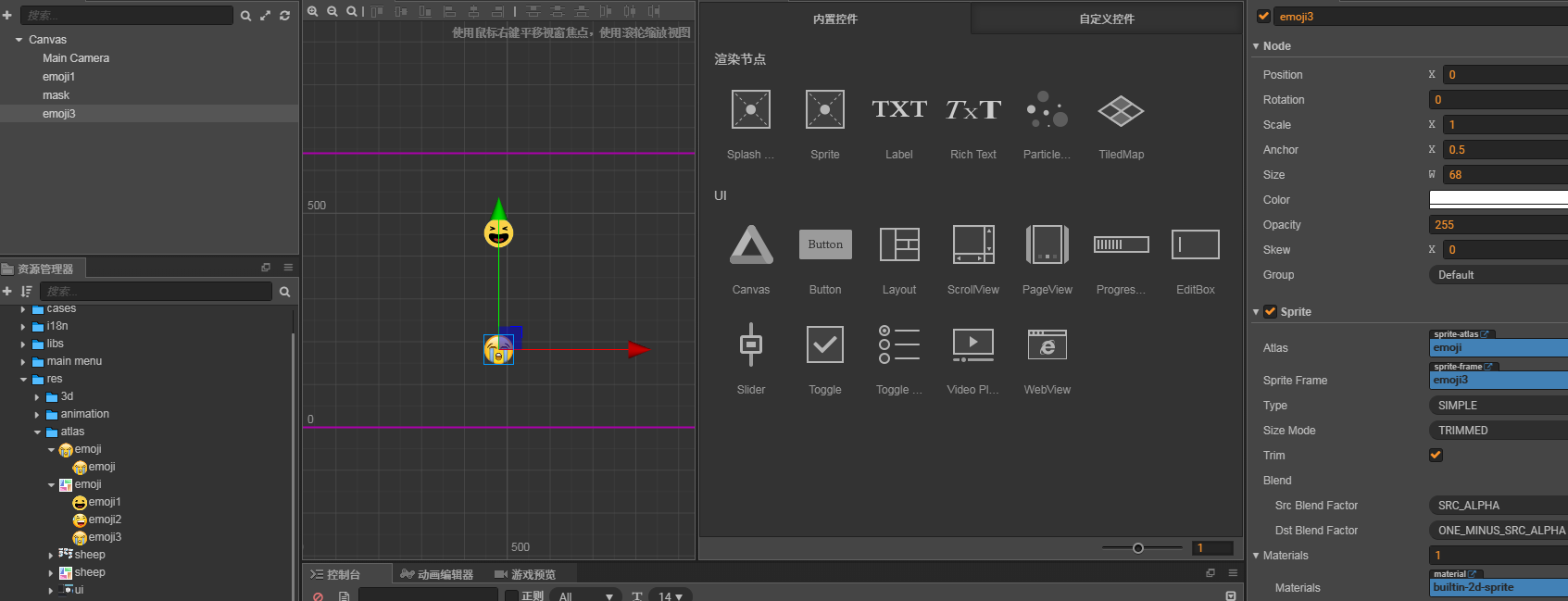Open the Group Default dropdown
The width and height of the screenshot is (1568, 601).
[1498, 275]
